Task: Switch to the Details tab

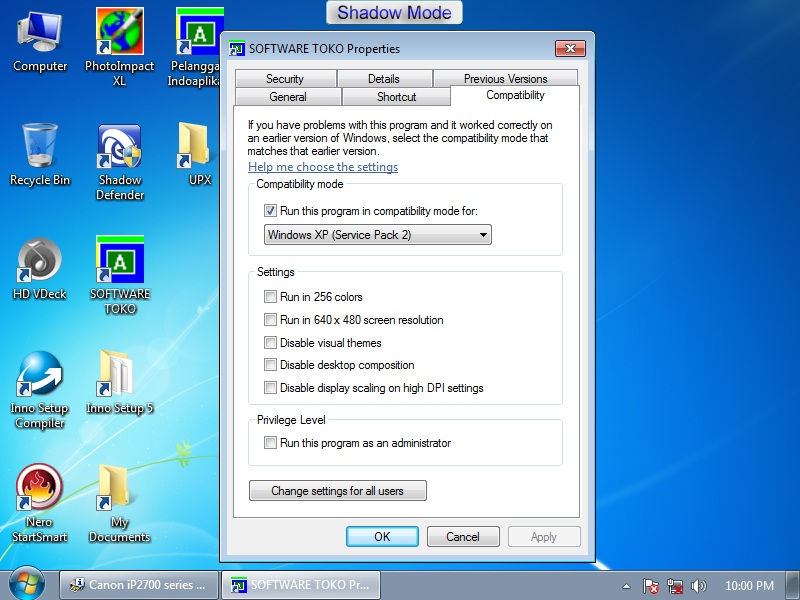Action: pos(384,79)
